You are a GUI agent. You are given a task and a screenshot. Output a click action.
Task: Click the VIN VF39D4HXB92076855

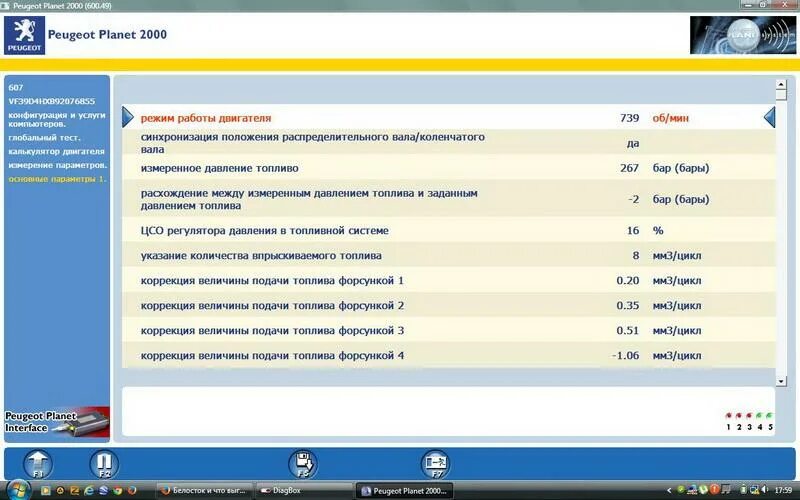pos(52,102)
